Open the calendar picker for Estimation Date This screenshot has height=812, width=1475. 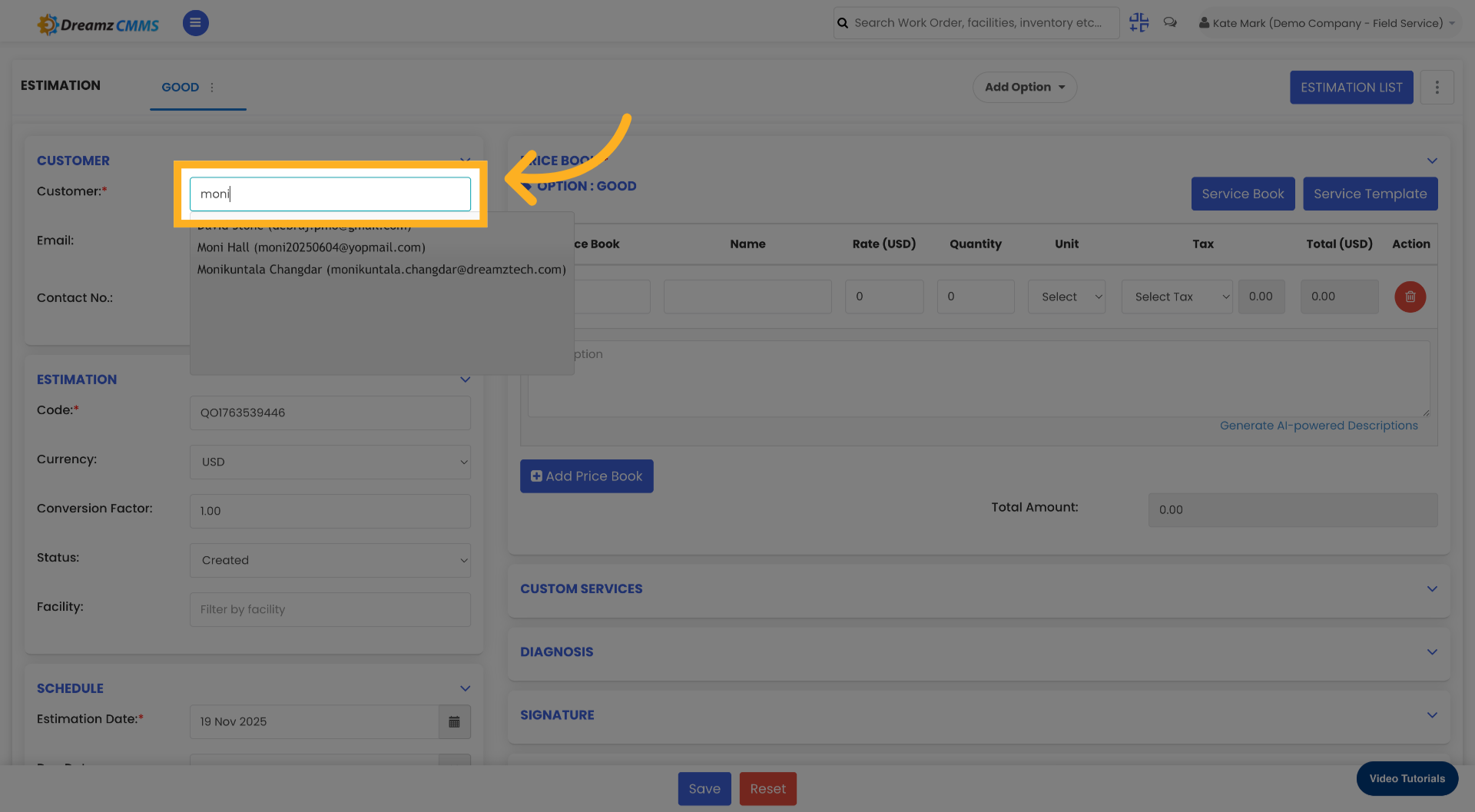tap(454, 722)
